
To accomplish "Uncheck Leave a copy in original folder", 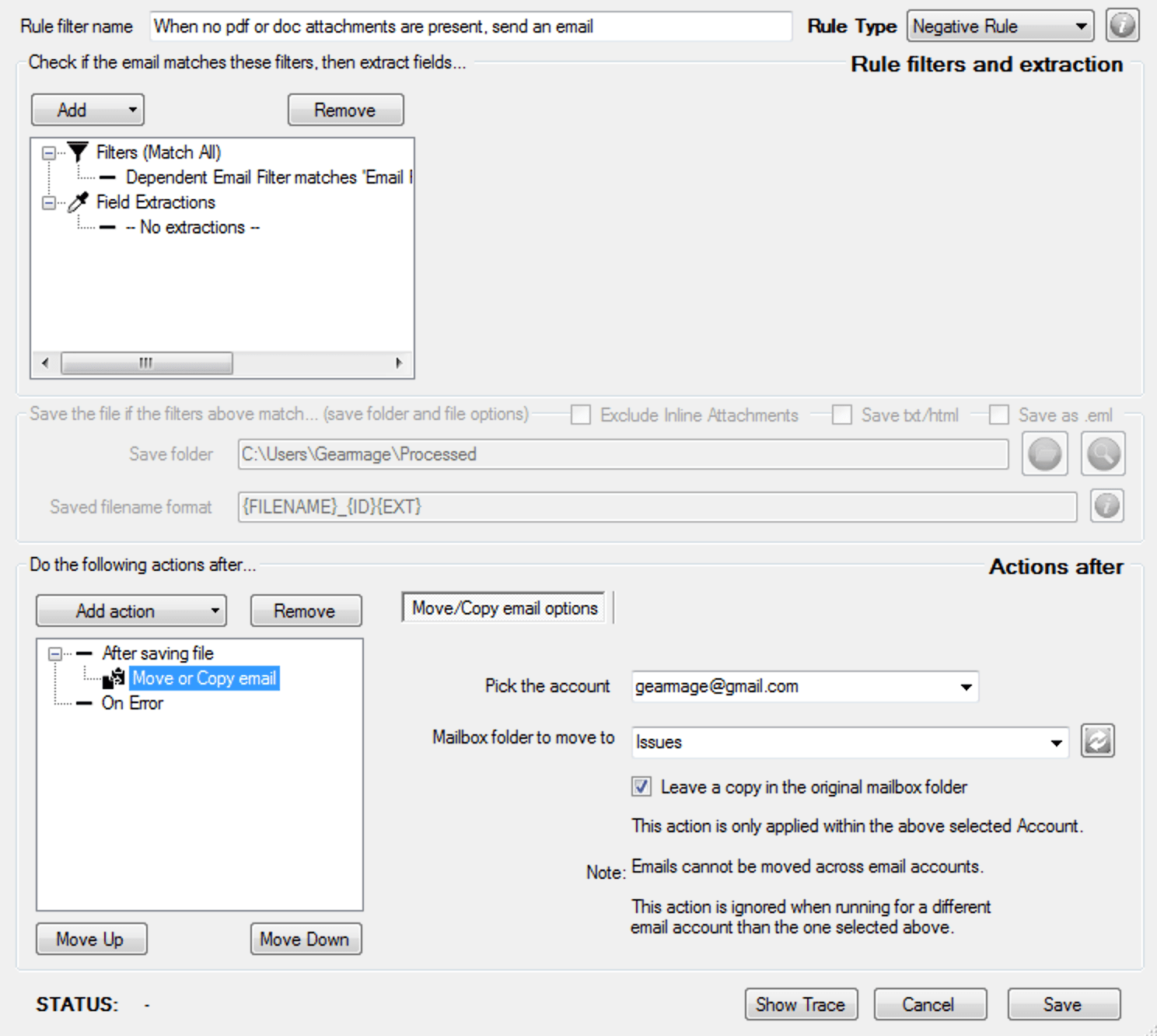I will point(641,786).
